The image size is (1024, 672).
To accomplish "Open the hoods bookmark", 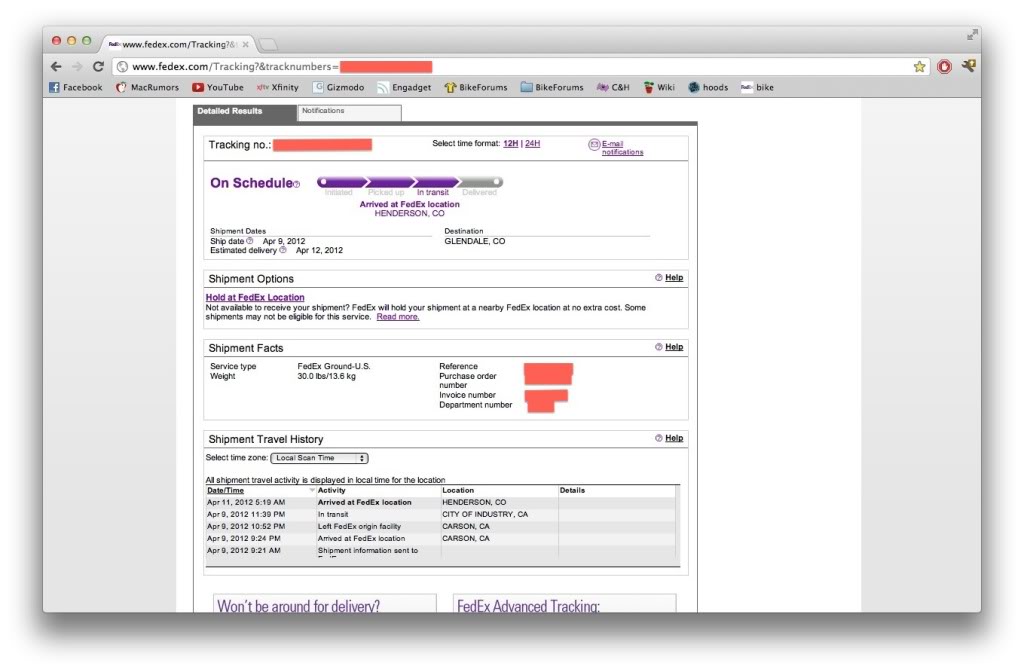I will pyautogui.click(x=708, y=88).
